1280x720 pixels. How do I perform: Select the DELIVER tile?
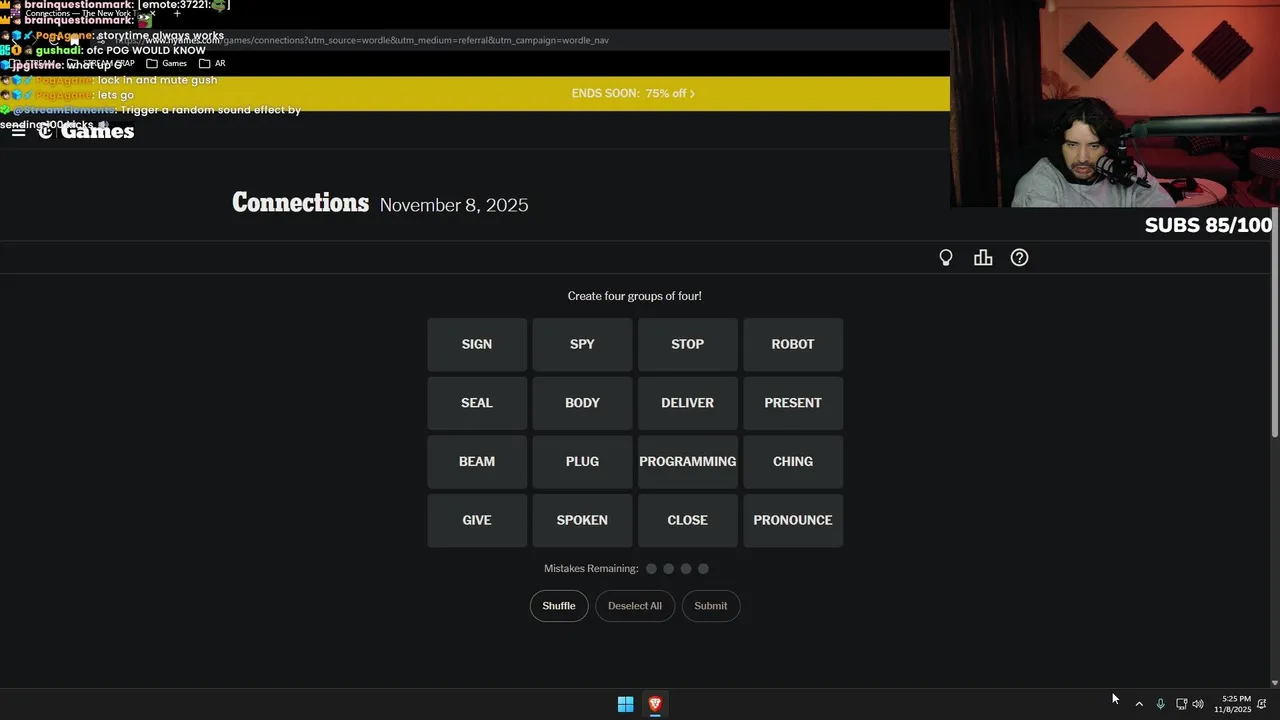tap(688, 403)
